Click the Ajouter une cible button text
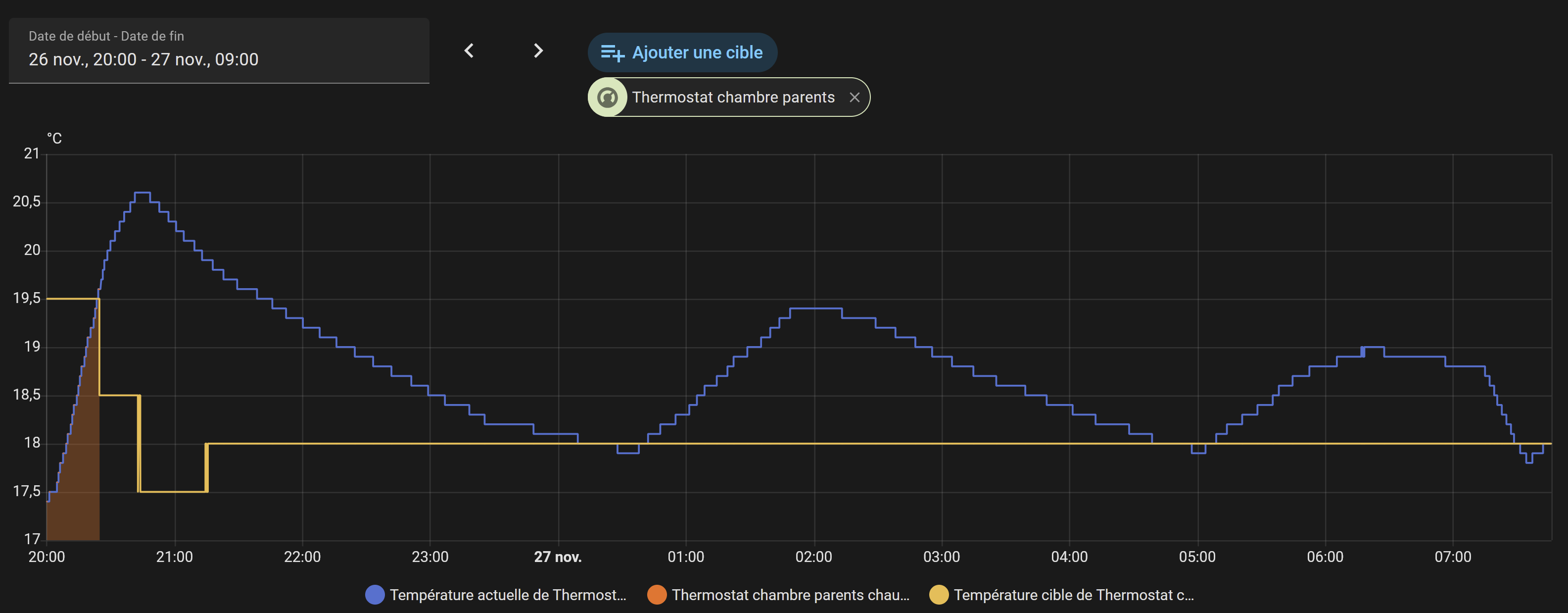The image size is (1568, 613). pyautogui.click(x=697, y=53)
